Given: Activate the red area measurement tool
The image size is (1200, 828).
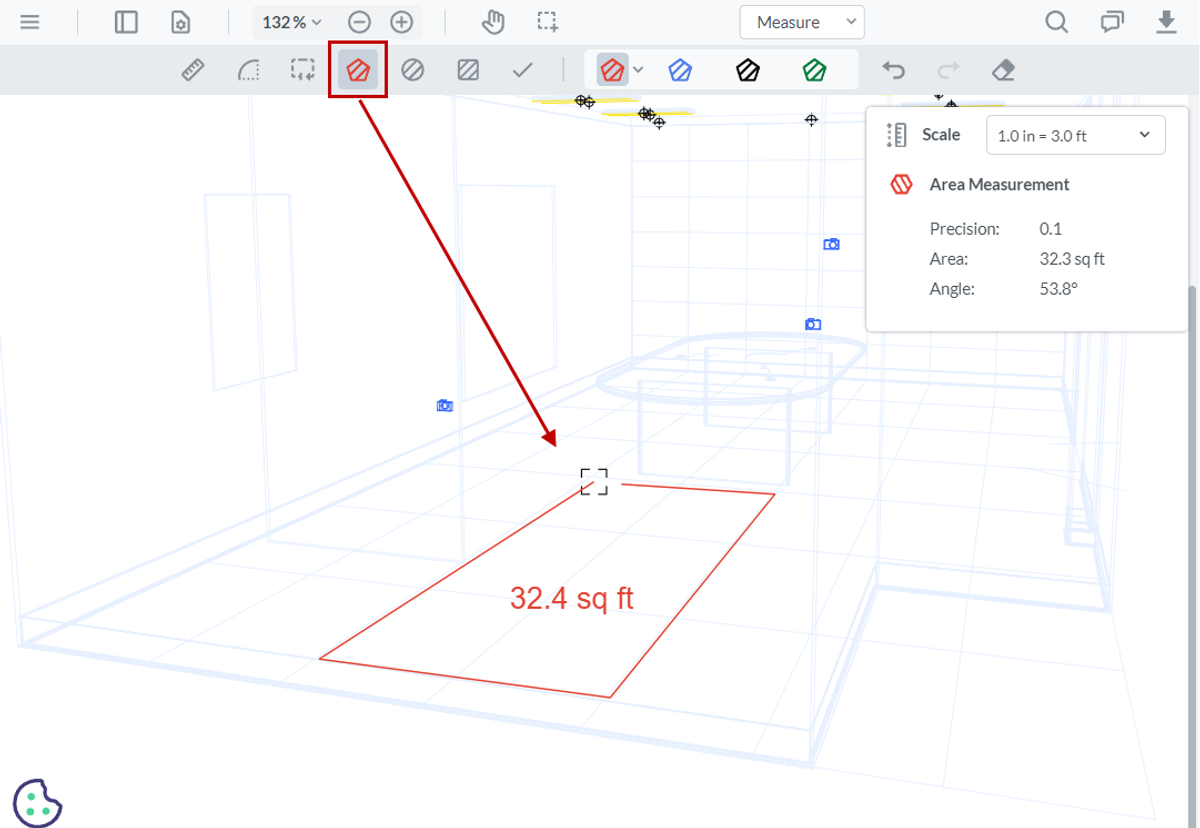Looking at the screenshot, I should [x=357, y=70].
